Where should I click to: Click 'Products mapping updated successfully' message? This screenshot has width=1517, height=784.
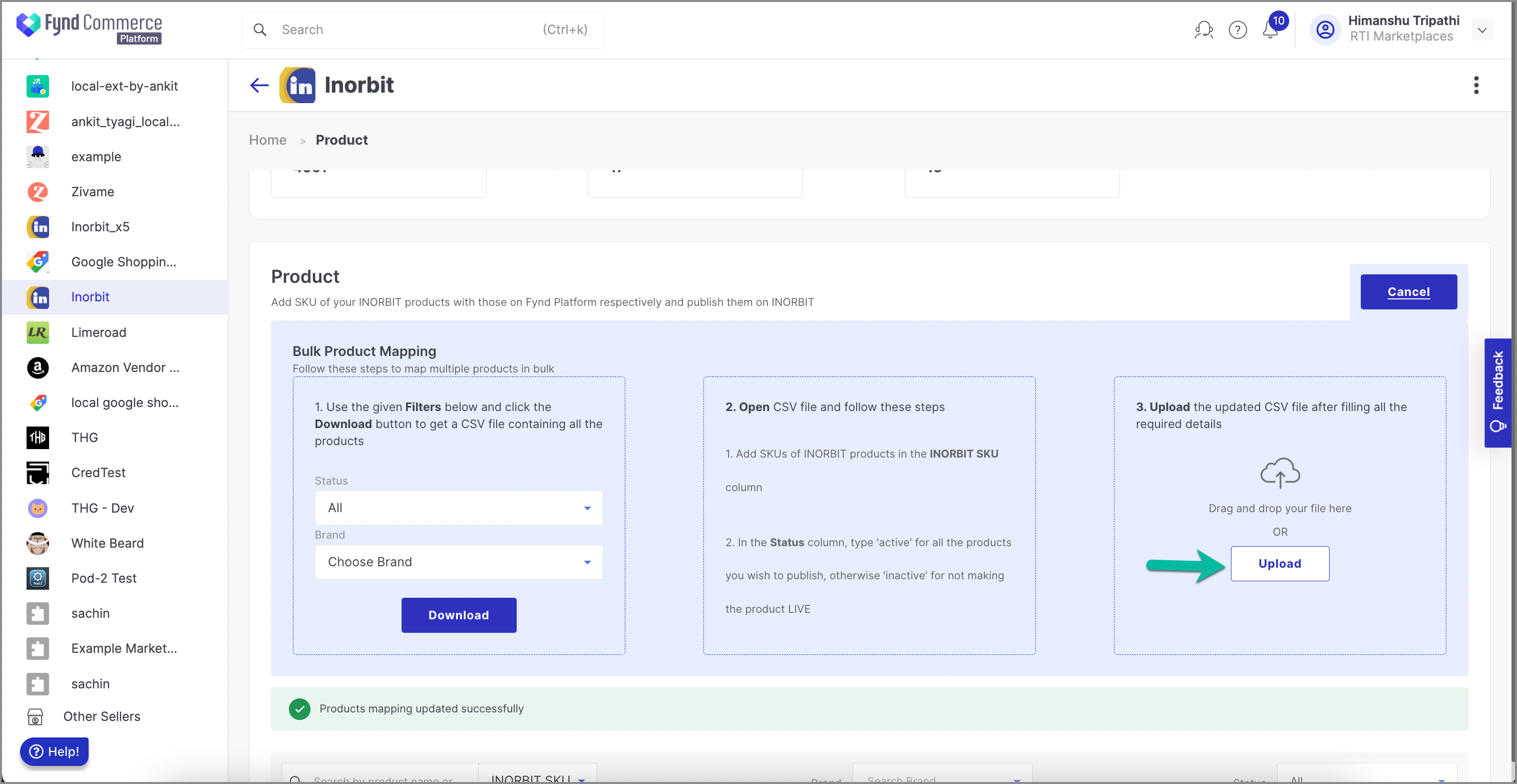coord(421,708)
